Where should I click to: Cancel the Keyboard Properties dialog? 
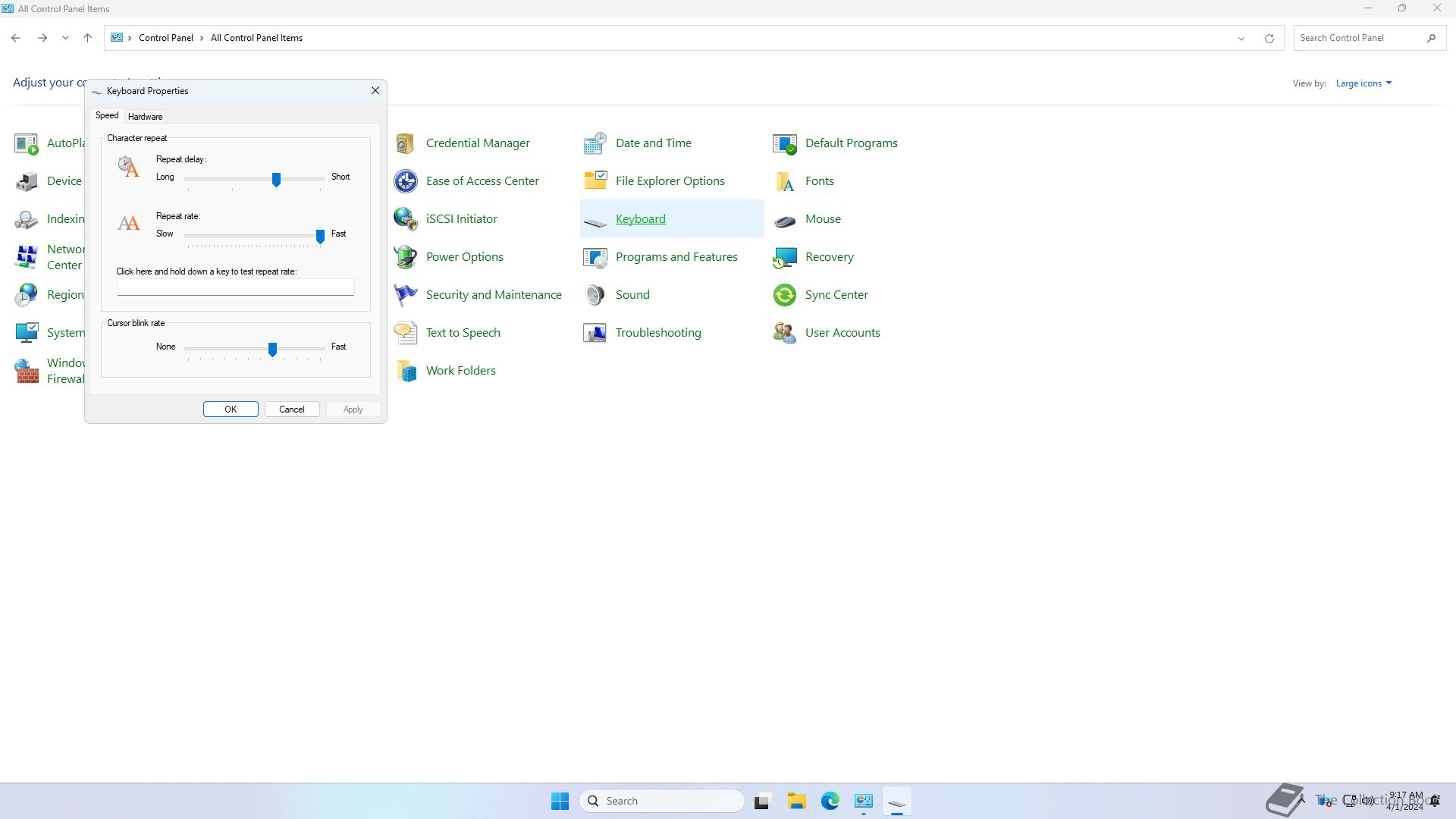[292, 409]
